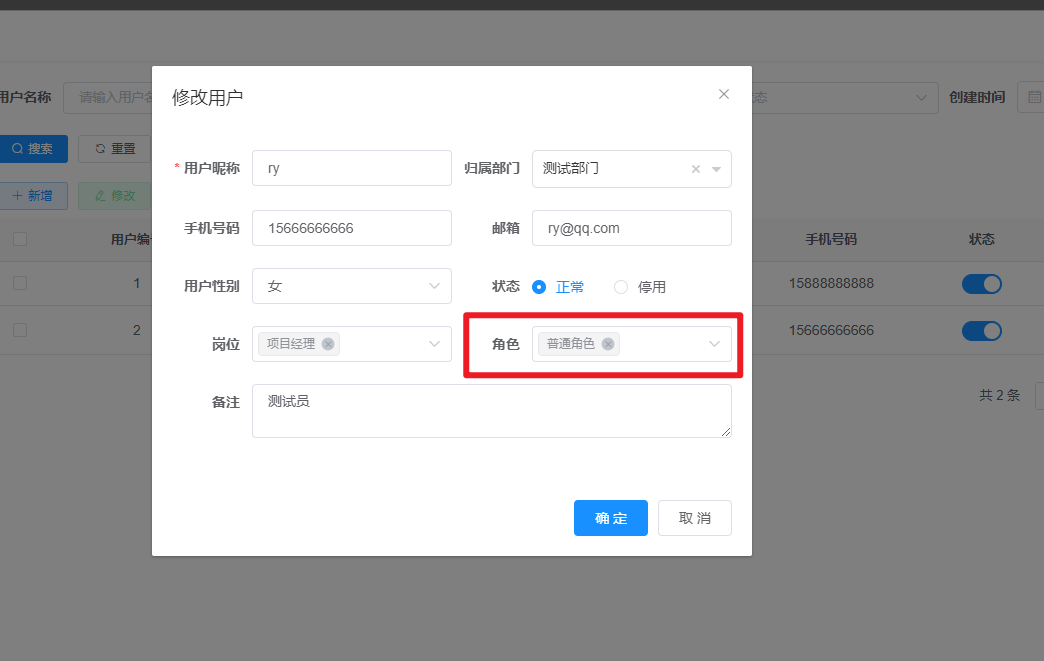1044x661 pixels.
Task: Remove the 项目经理 tag via its x icon
Action: (328, 343)
